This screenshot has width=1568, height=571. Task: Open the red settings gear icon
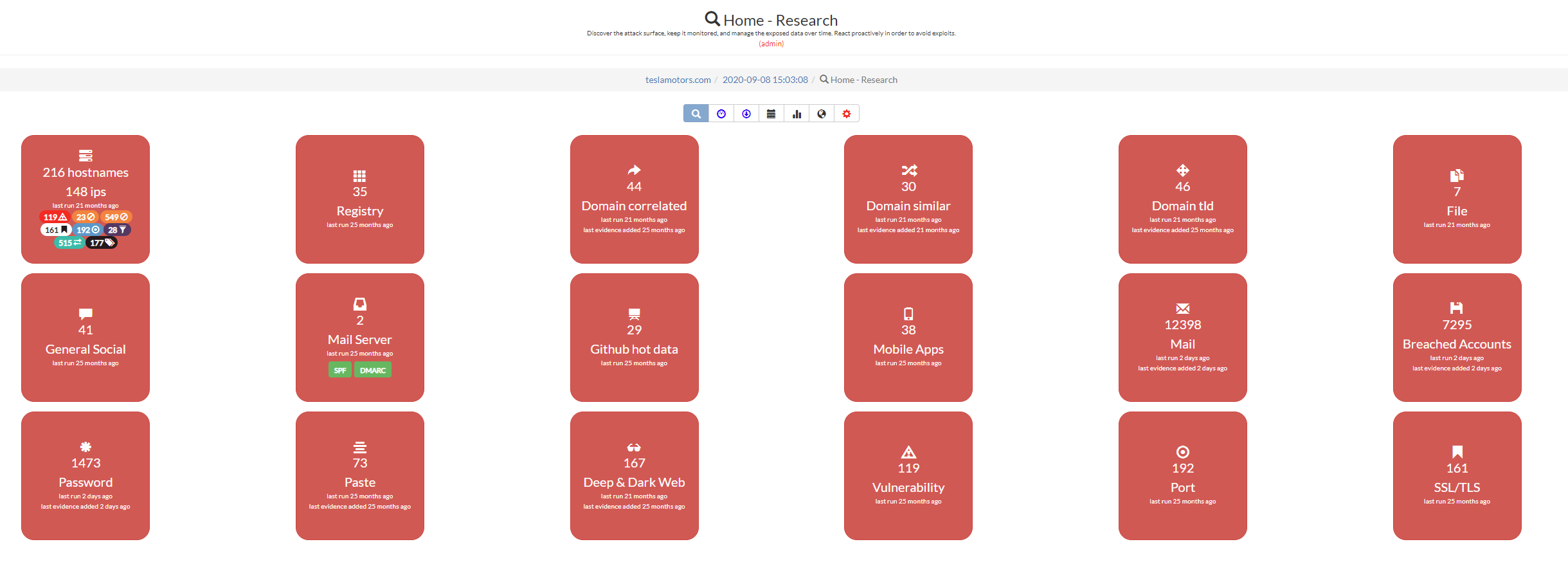pos(847,114)
